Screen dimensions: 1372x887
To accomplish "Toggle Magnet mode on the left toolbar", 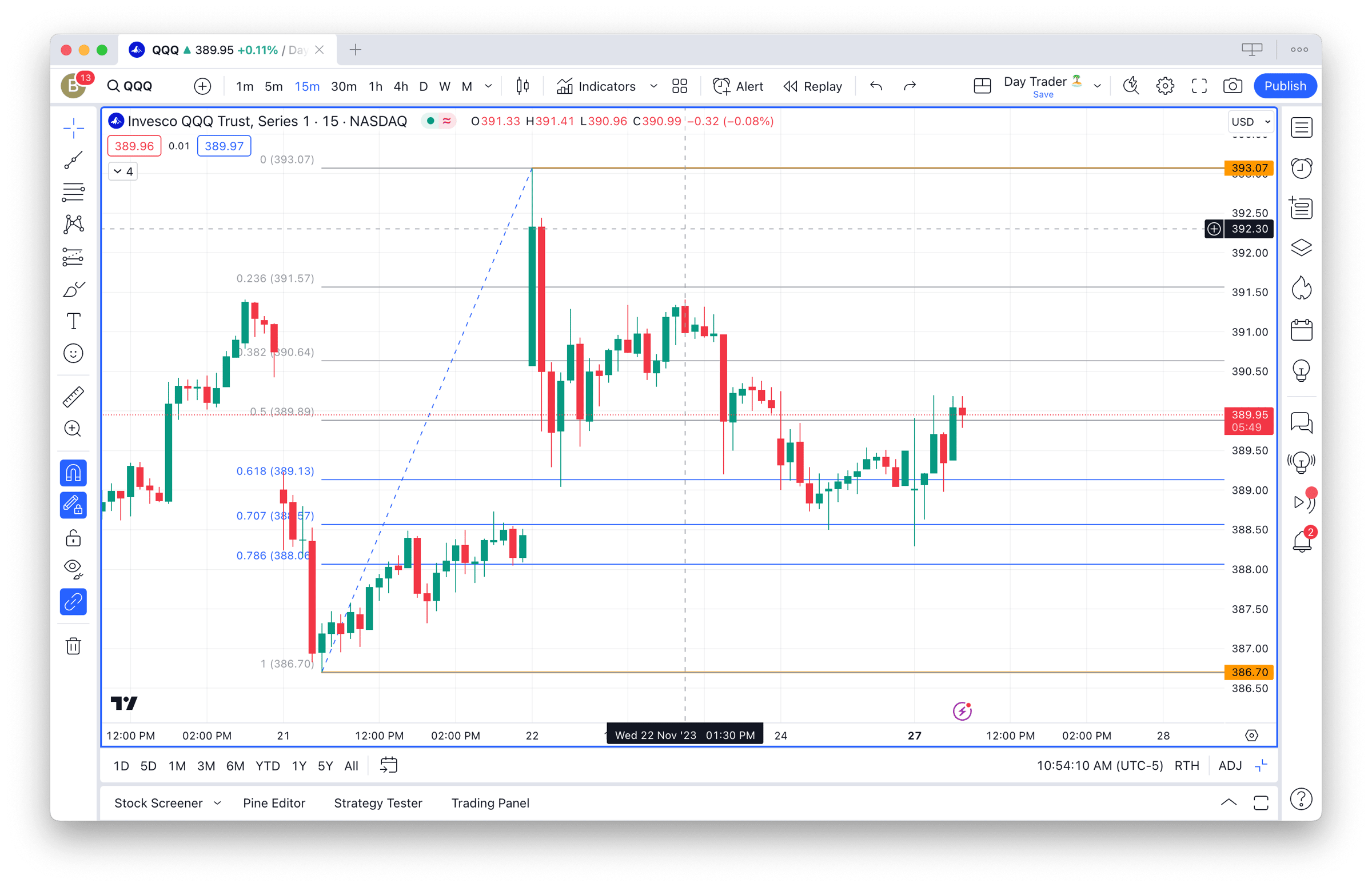I will (73, 473).
